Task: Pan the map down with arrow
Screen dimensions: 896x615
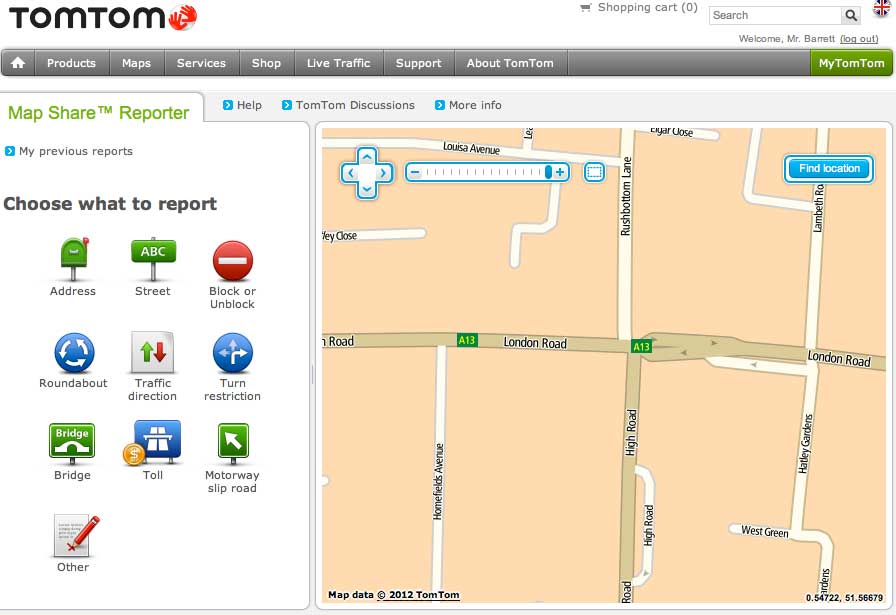Action: tap(367, 190)
